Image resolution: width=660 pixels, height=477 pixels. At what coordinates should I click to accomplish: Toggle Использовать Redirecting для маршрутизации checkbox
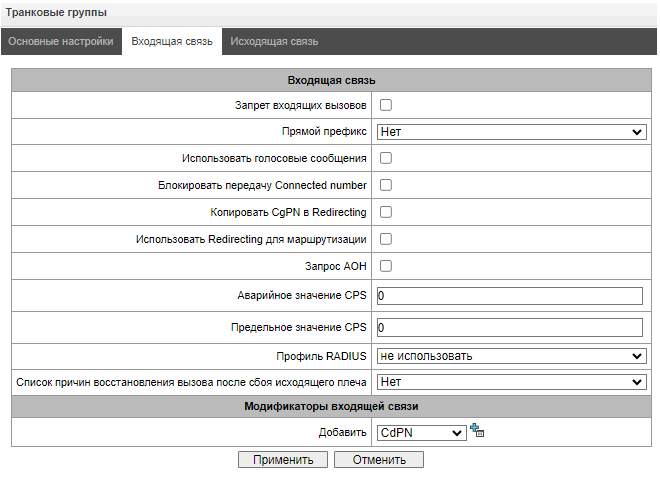385,239
